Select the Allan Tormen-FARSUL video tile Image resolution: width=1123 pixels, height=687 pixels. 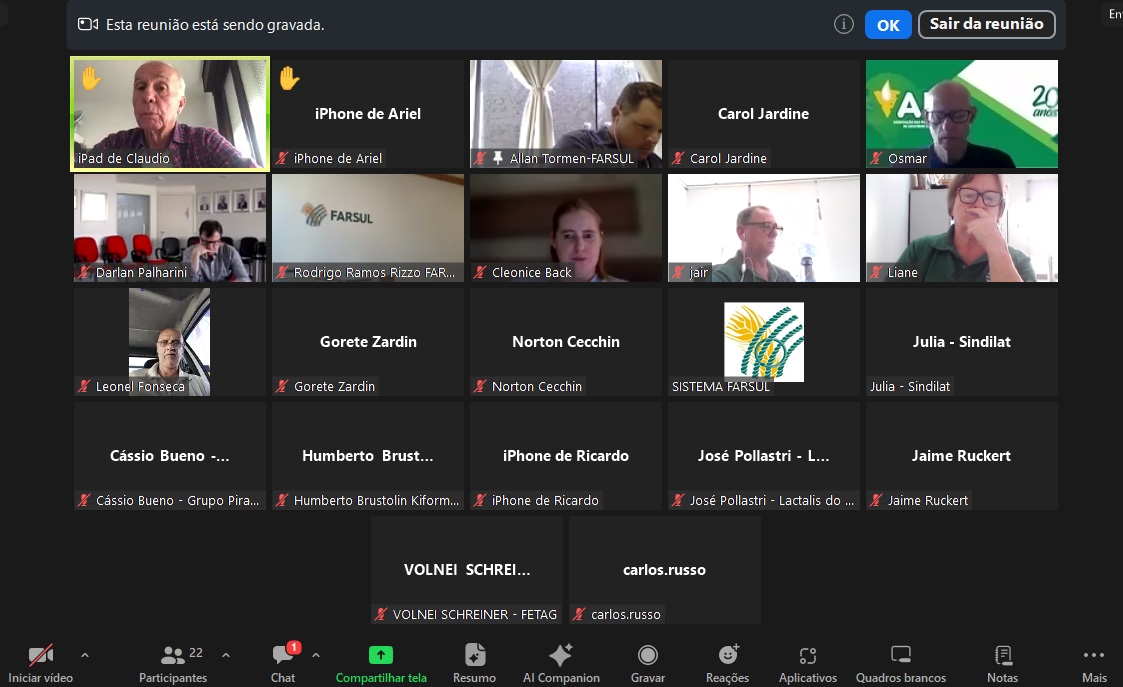pyautogui.click(x=566, y=113)
